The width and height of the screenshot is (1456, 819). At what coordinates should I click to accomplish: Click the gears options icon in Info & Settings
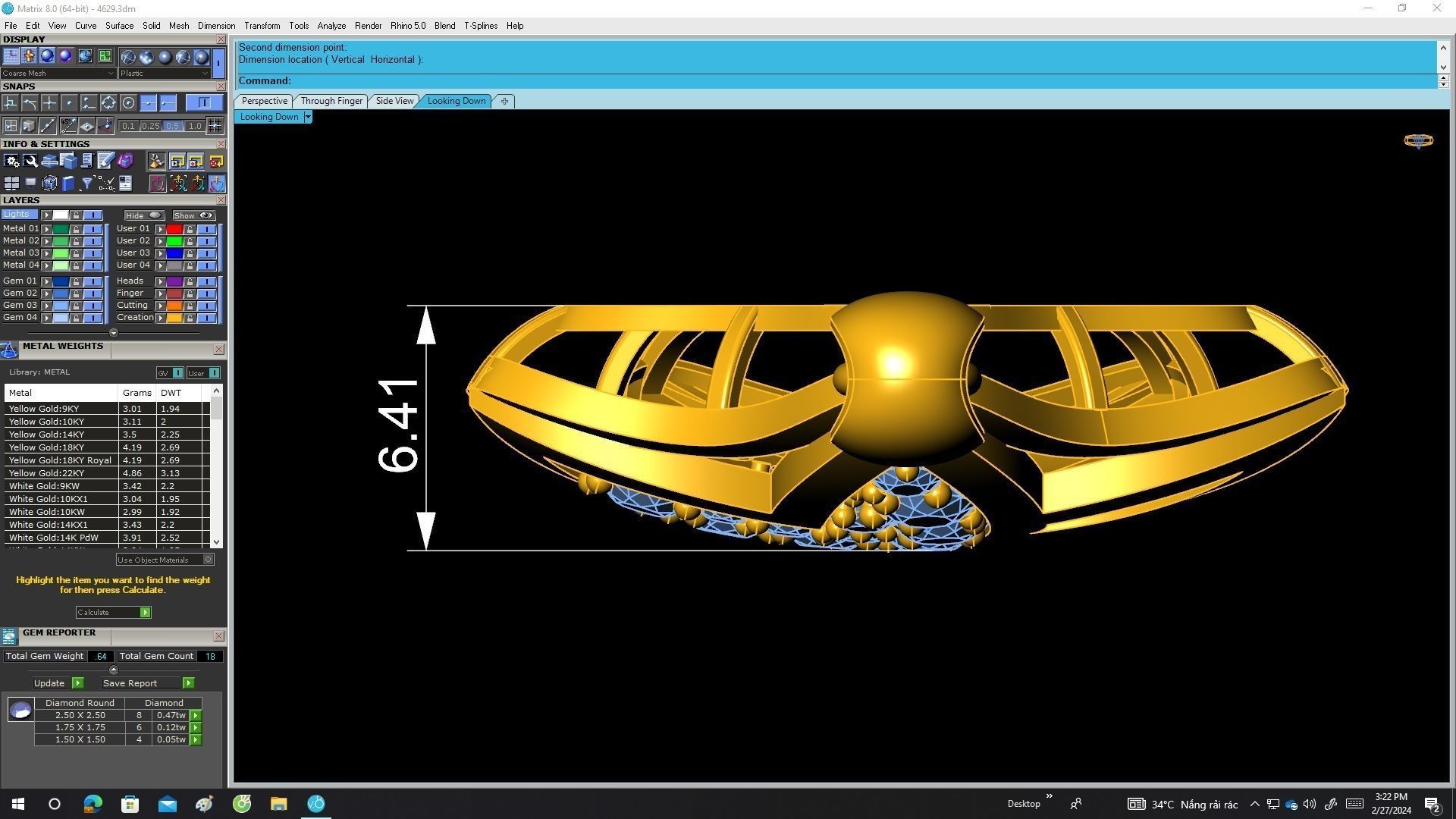pos(11,161)
